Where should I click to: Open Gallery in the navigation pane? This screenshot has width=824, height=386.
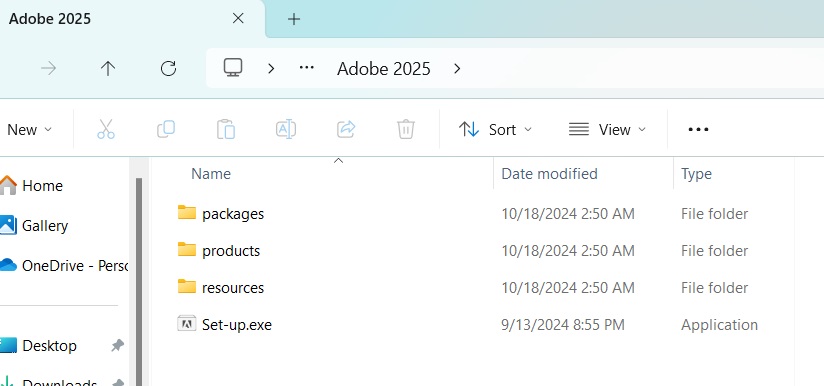[x=34, y=225]
